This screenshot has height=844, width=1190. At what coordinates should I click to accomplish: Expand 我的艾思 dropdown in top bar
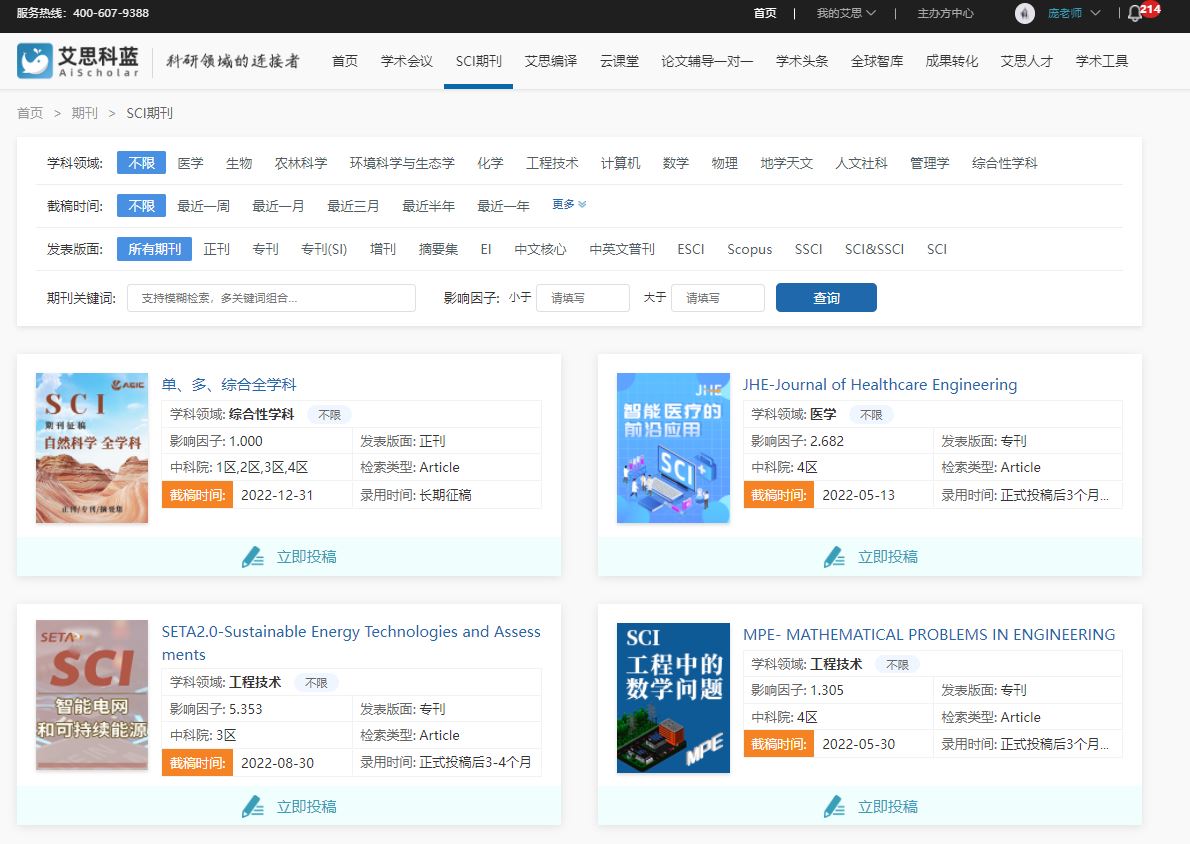pos(846,13)
